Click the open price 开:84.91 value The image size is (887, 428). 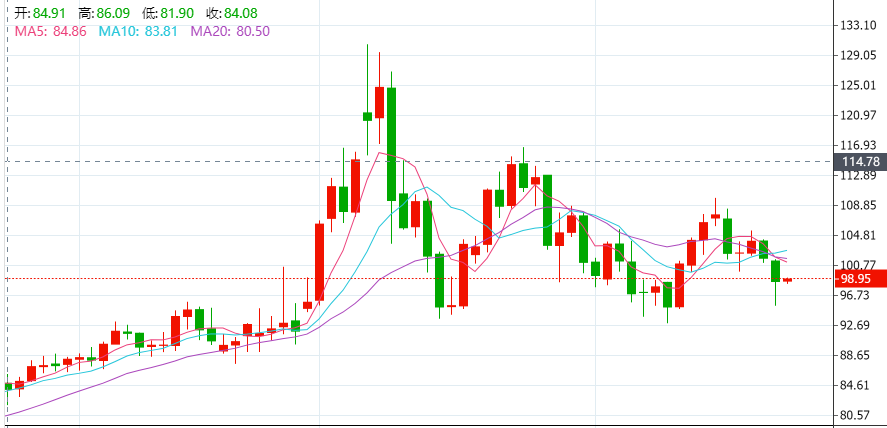tap(39, 12)
